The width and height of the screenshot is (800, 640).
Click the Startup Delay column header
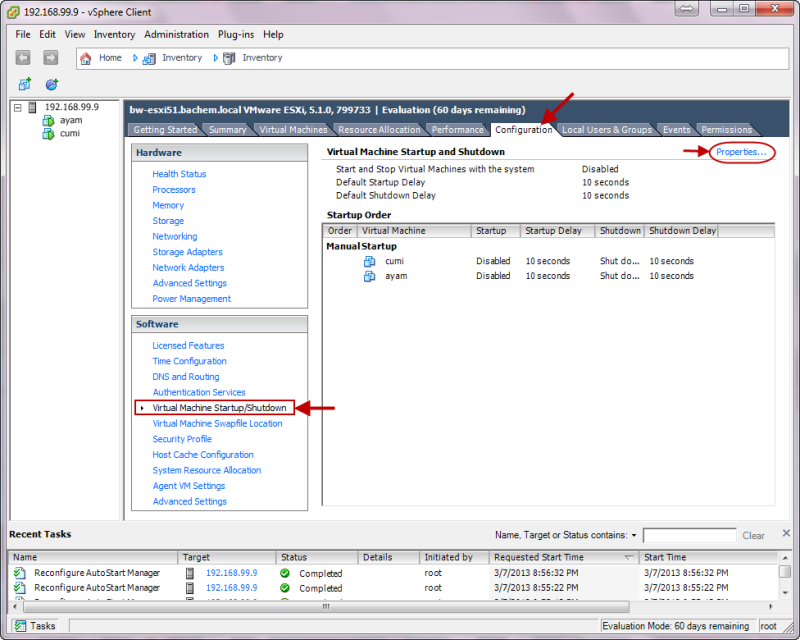tap(557, 231)
